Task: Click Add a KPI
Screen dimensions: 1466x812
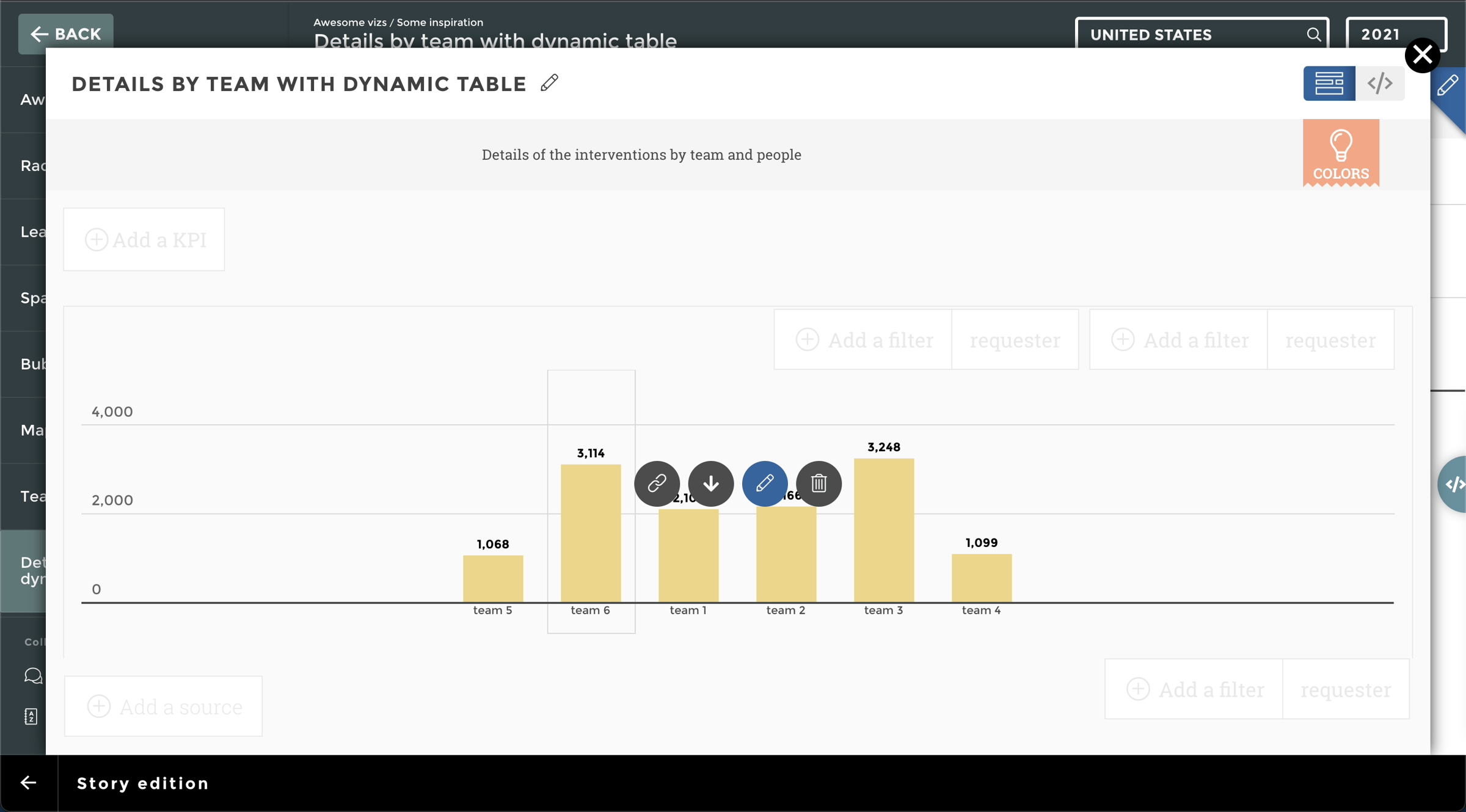Action: [144, 239]
